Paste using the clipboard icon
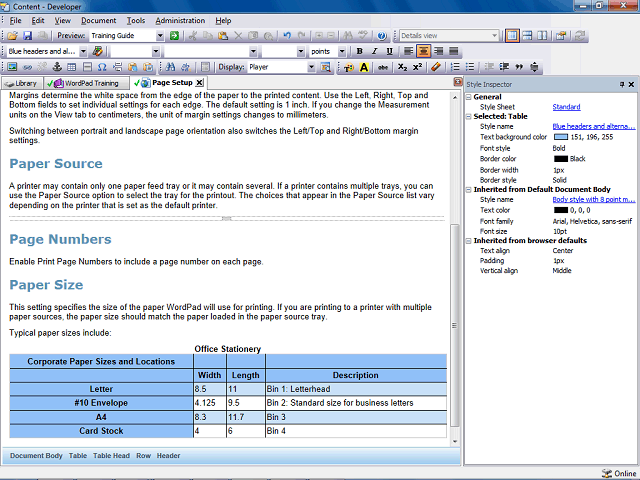The height and width of the screenshot is (480, 640). (x=223, y=36)
